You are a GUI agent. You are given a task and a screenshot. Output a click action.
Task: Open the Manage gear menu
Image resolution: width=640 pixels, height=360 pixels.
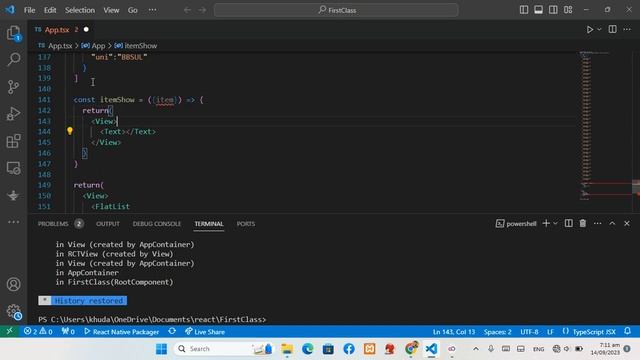click(13, 312)
